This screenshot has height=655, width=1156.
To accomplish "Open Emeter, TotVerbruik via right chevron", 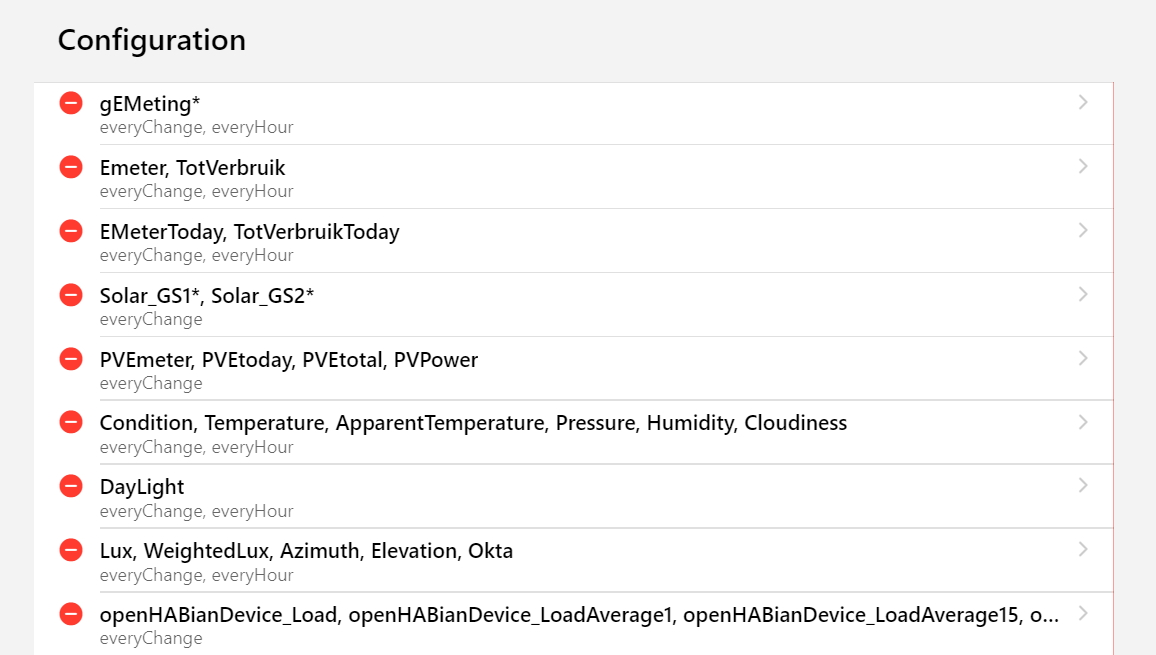I will 1083,167.
